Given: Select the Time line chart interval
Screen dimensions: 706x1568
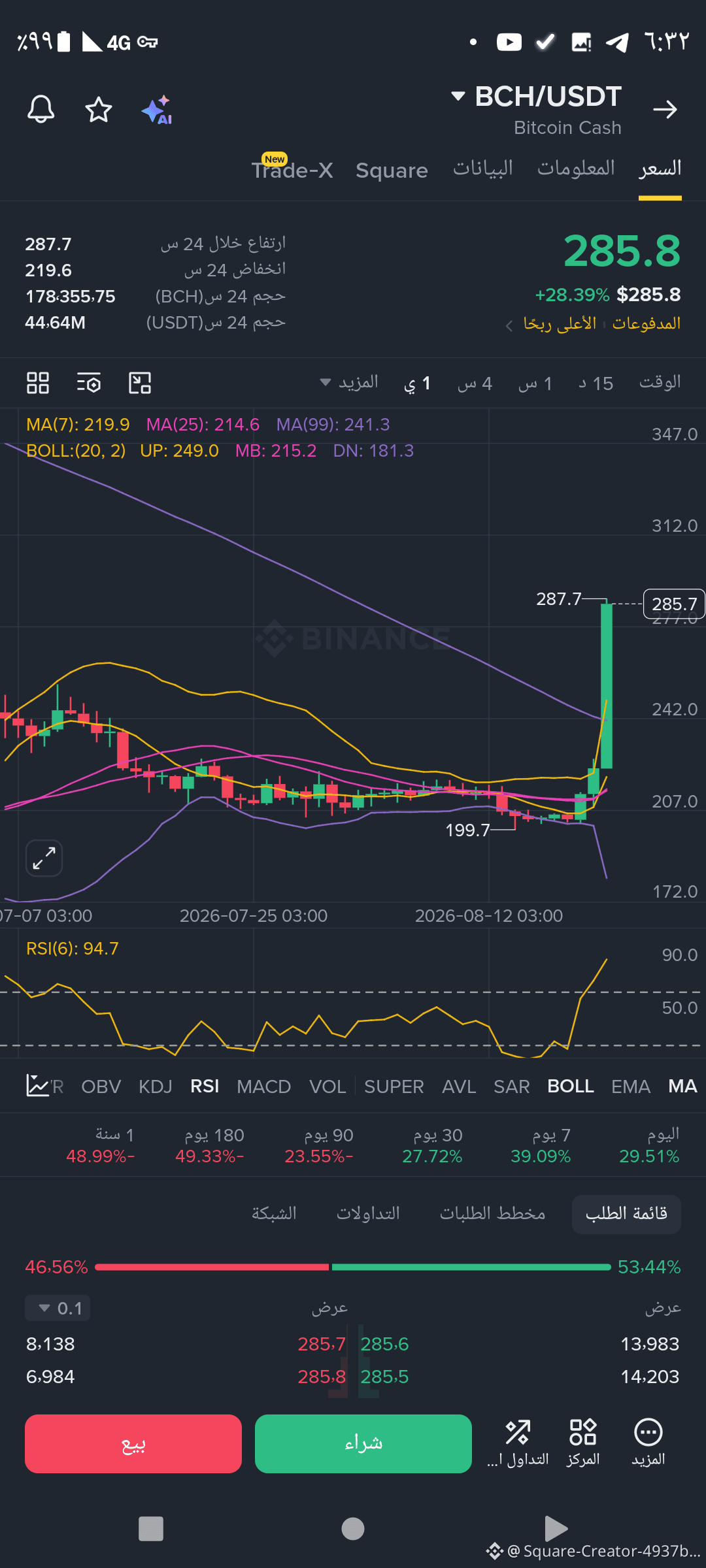Looking at the screenshot, I should pyautogui.click(x=660, y=382).
